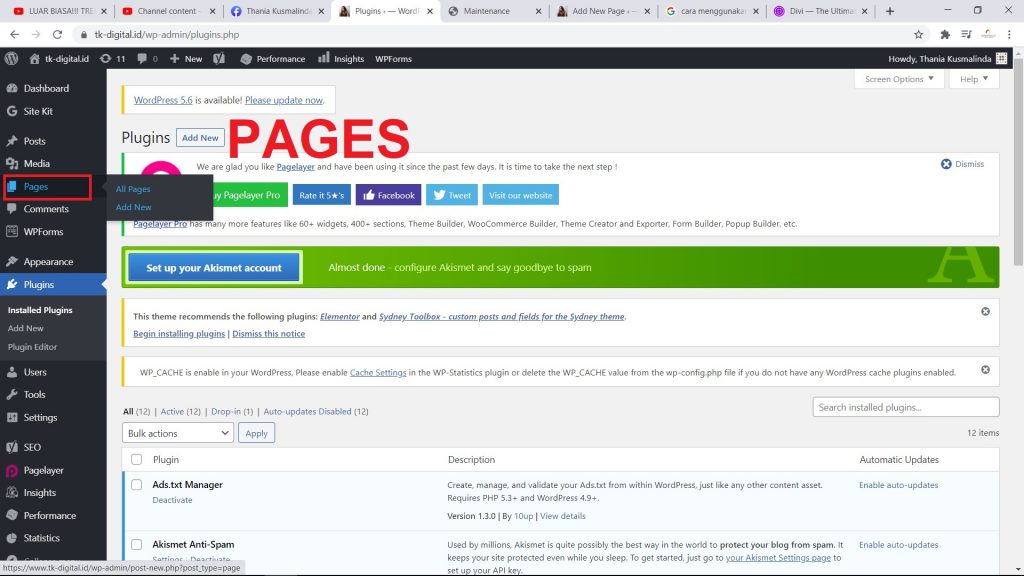Click Set up your Akismet account
Viewport: 1024px width, 576px height.
pyautogui.click(x=214, y=268)
